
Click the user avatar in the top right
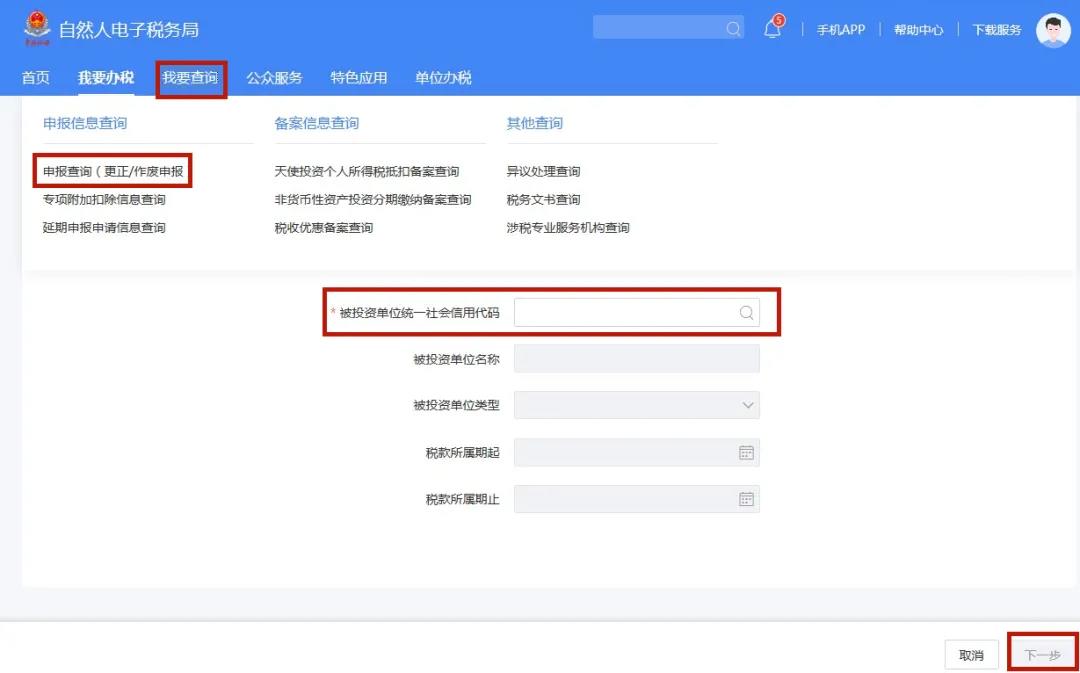click(1052, 29)
